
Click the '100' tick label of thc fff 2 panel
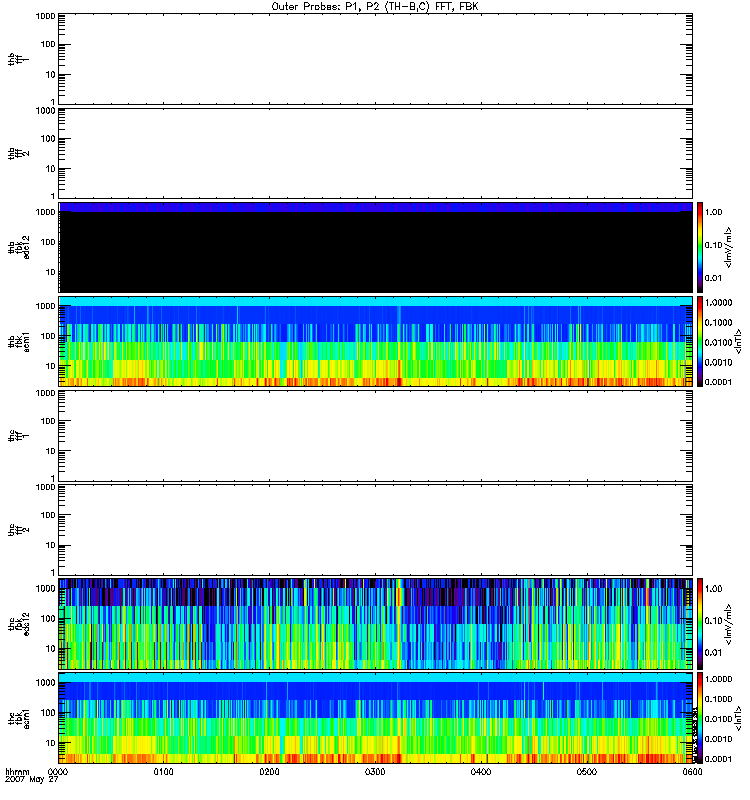click(x=48, y=515)
